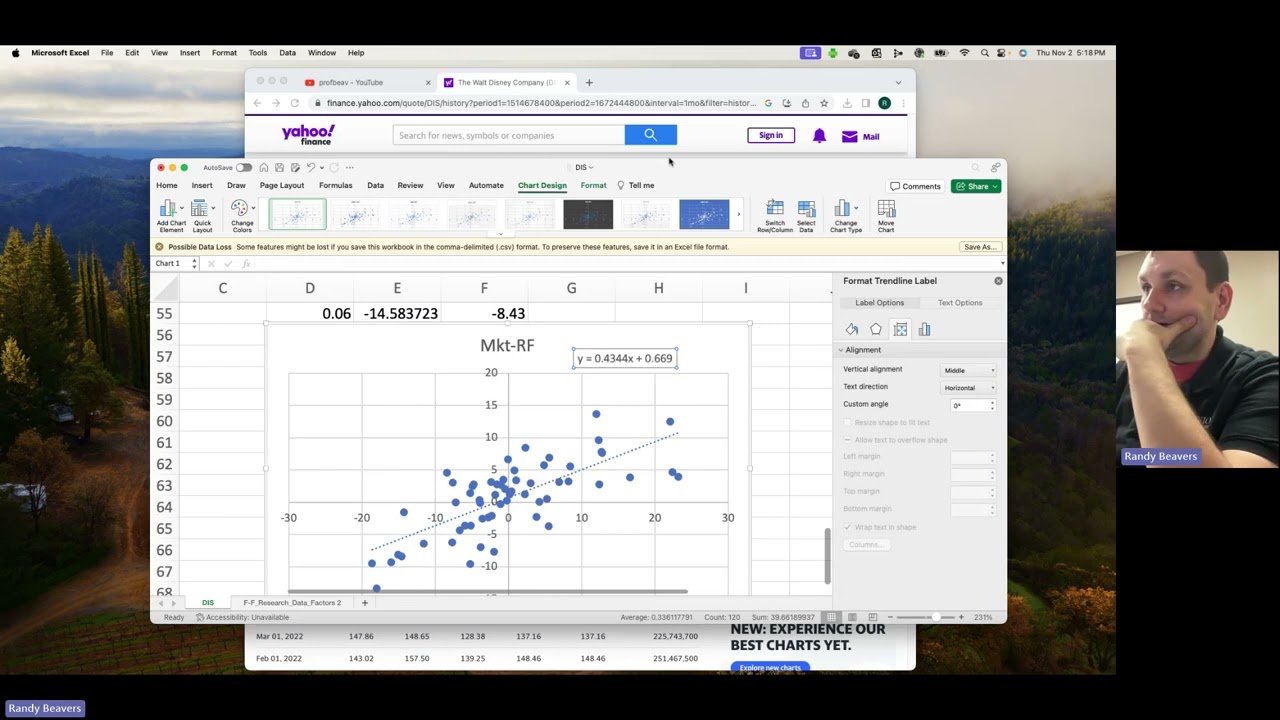Click Custom angle stepper arrows

coord(992,405)
